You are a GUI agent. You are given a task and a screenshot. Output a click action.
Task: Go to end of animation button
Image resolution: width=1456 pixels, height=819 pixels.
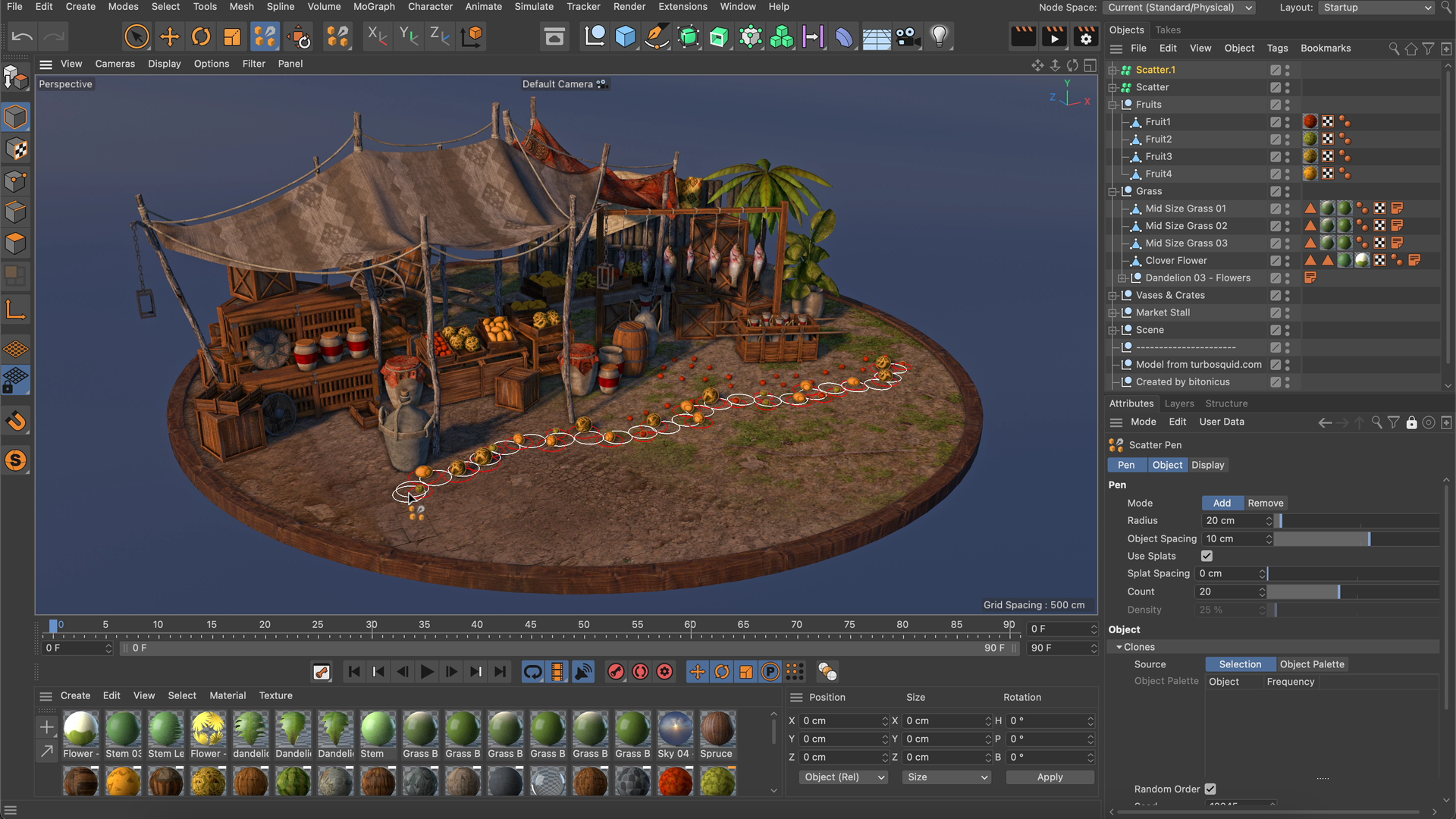tap(500, 672)
